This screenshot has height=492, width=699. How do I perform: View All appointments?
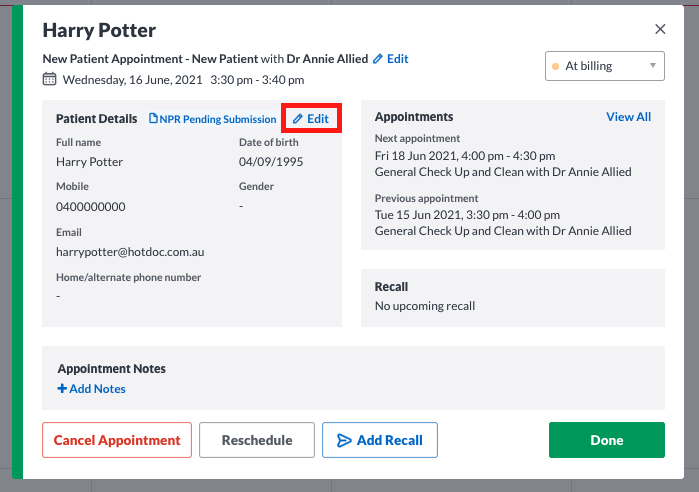click(628, 117)
